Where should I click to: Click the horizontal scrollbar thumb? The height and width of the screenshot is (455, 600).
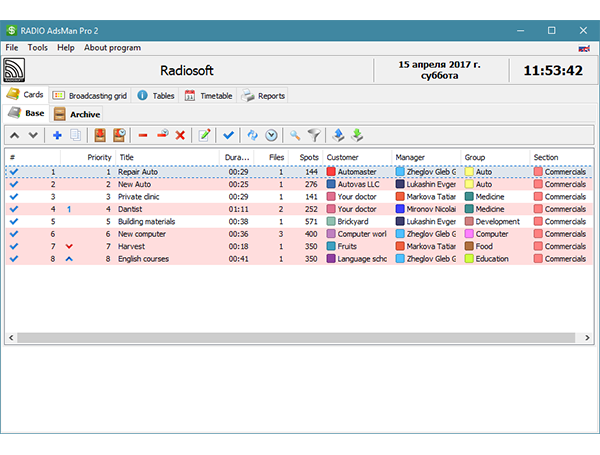pos(296,338)
